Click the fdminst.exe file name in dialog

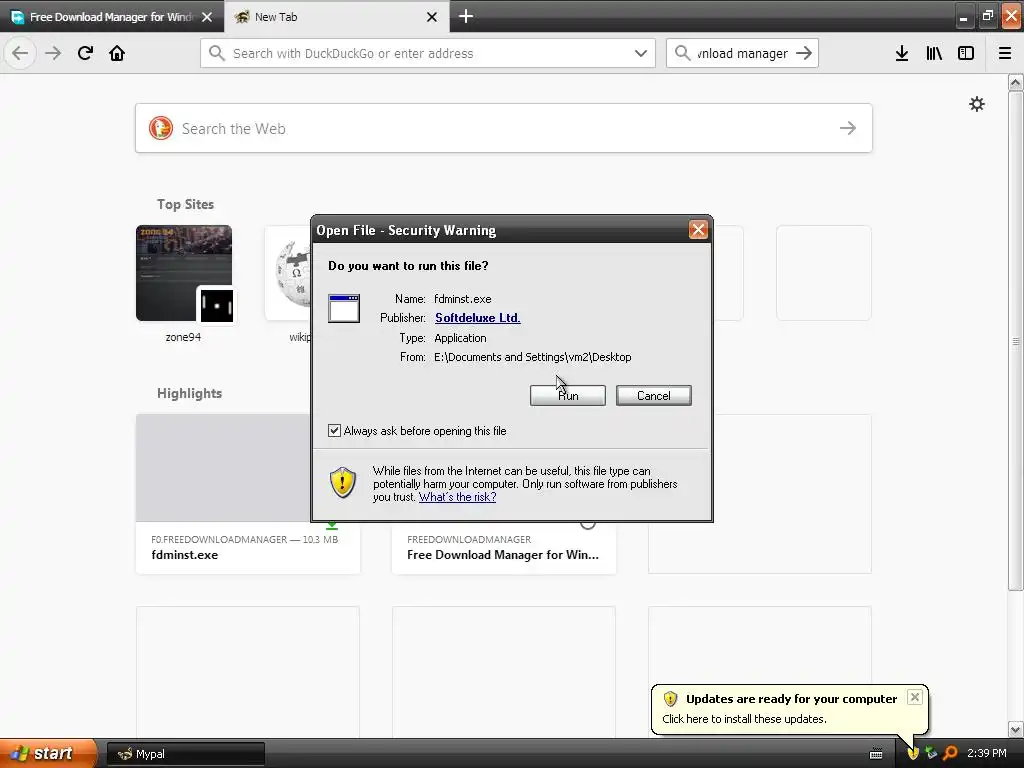(x=462, y=298)
